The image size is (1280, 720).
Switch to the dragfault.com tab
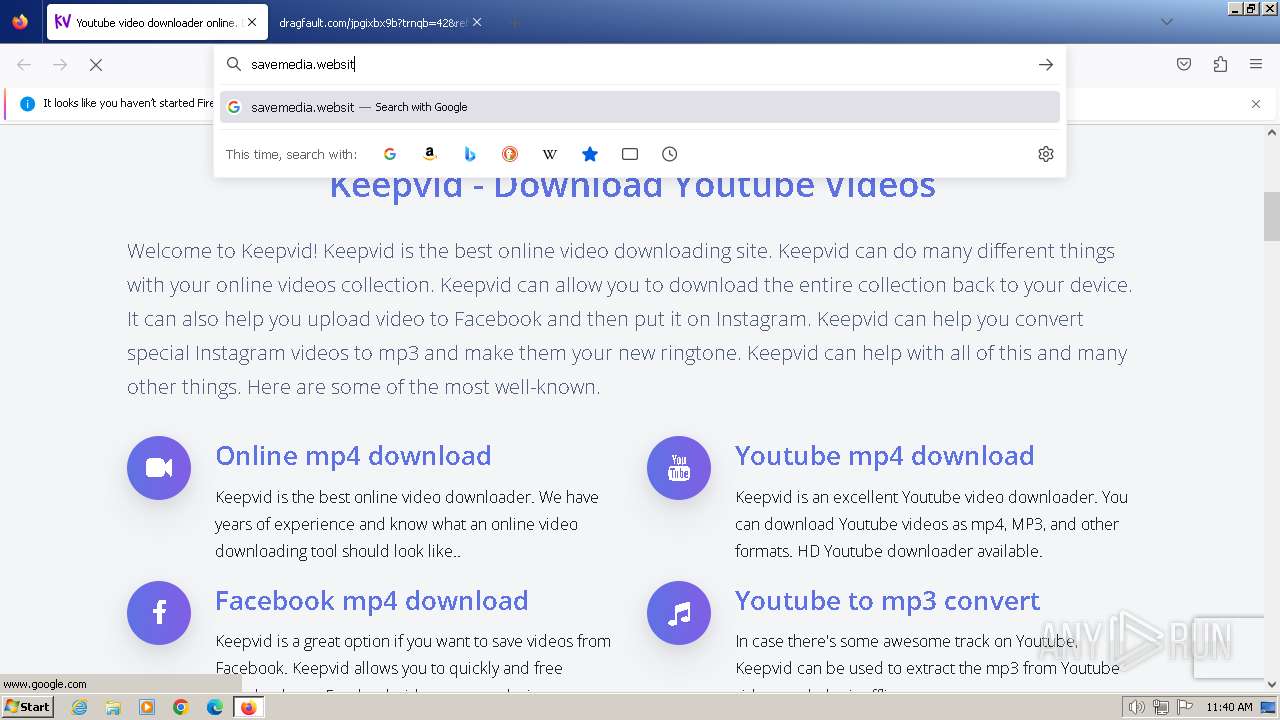373,22
